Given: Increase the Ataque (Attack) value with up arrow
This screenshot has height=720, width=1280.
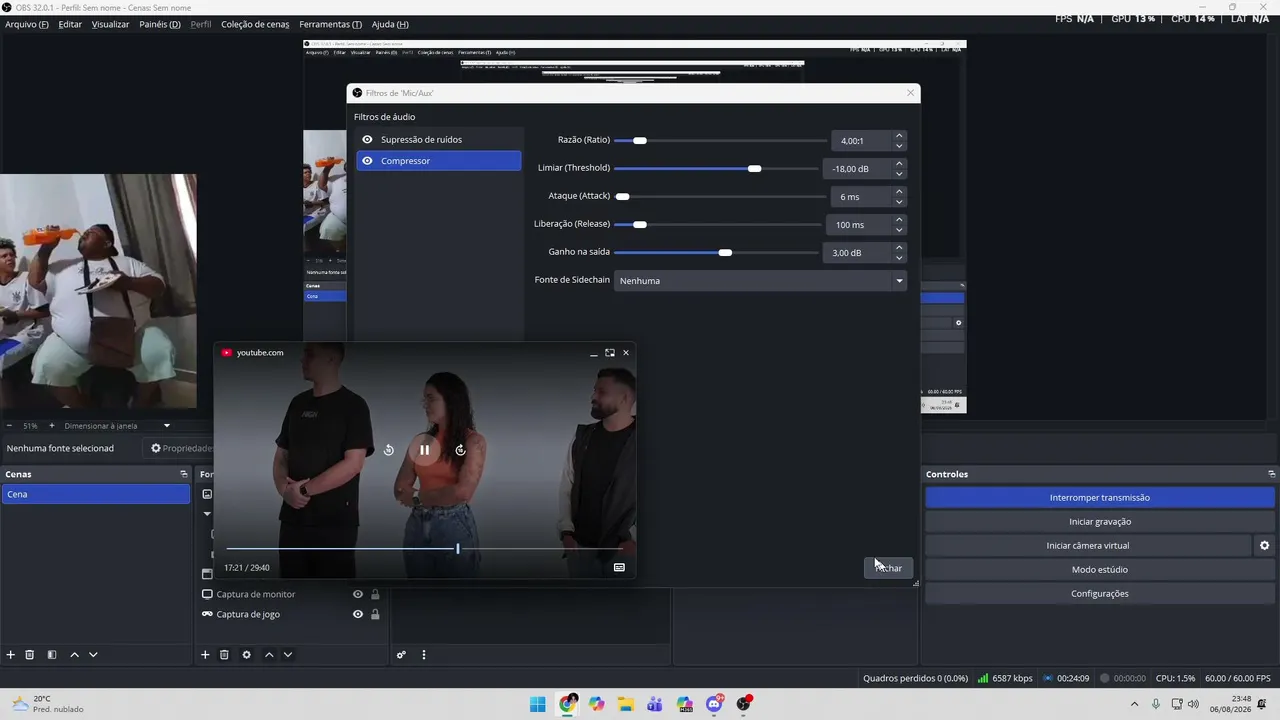Looking at the screenshot, I should pyautogui.click(x=899, y=192).
